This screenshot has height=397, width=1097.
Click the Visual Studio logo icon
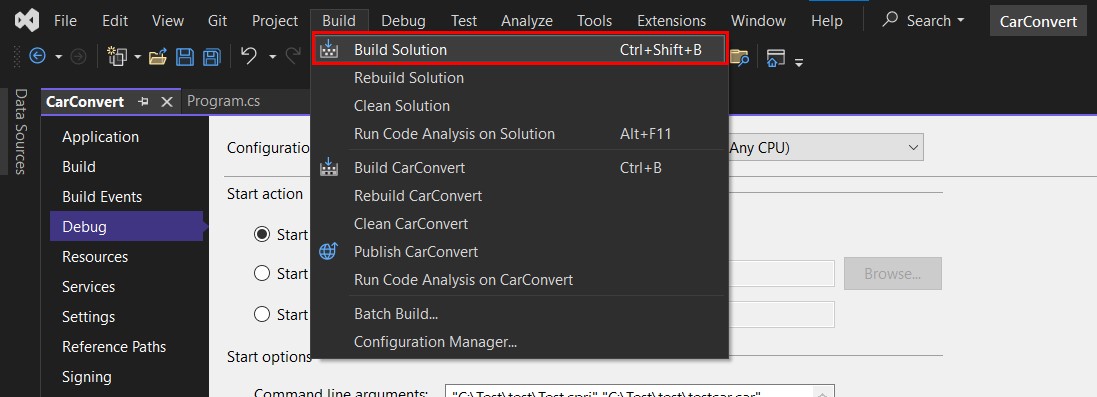click(27, 20)
